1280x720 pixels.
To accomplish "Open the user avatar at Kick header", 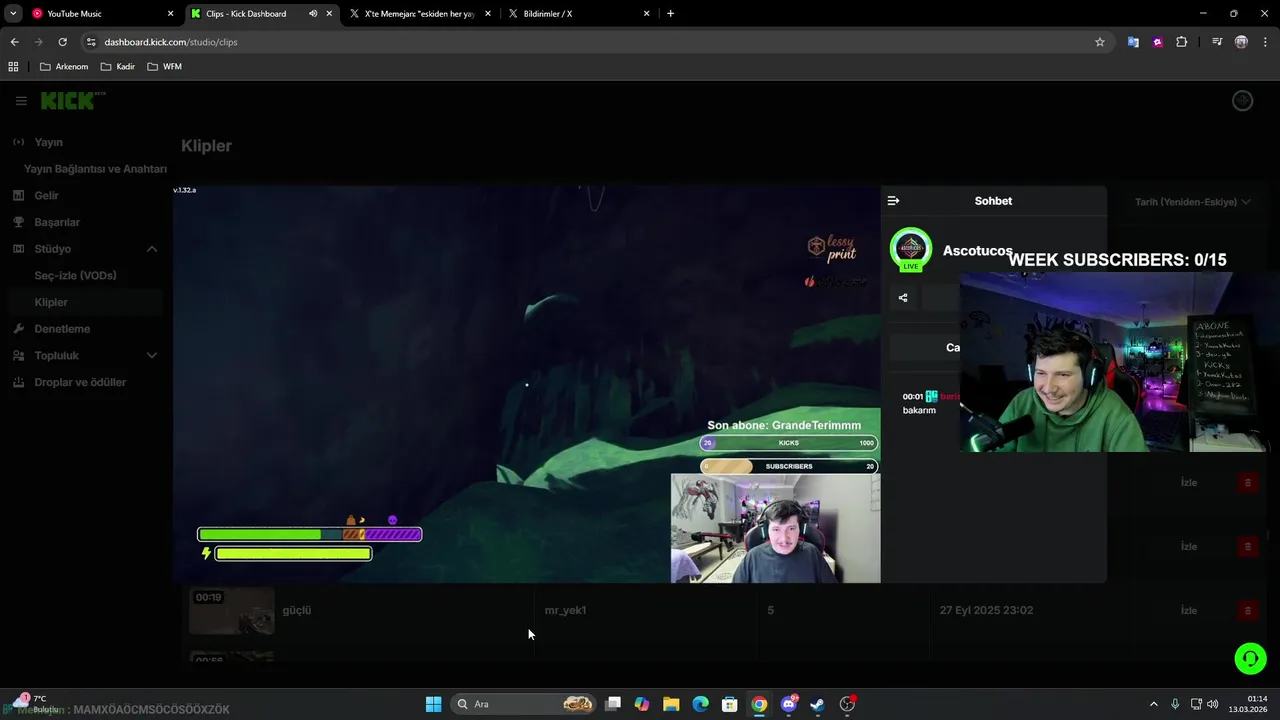I will [1242, 101].
